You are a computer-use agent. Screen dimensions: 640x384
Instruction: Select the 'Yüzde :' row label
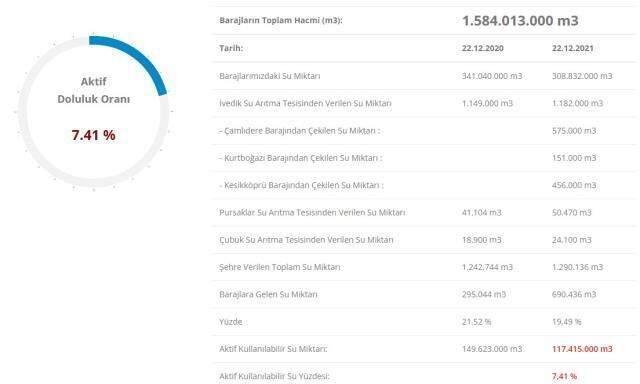click(x=233, y=322)
